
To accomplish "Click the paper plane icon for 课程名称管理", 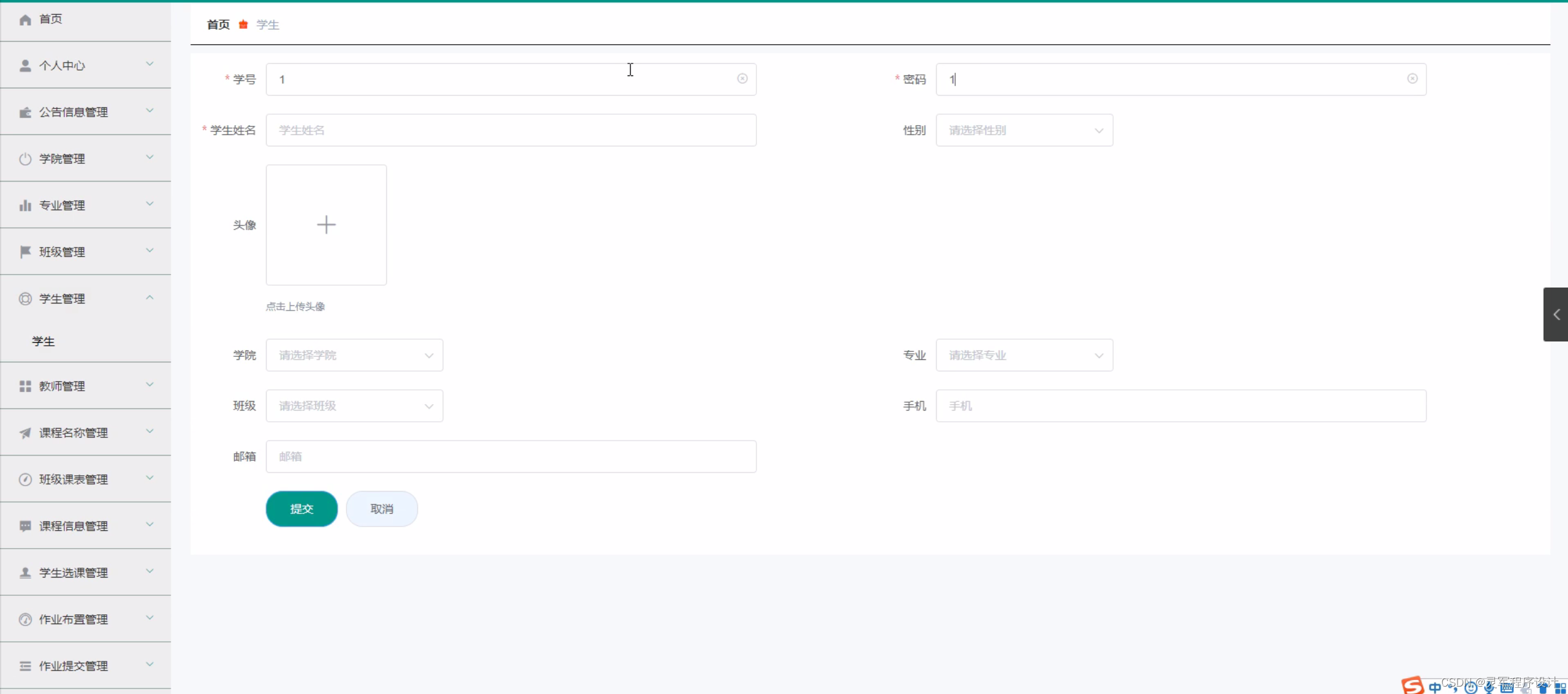I will click(25, 433).
